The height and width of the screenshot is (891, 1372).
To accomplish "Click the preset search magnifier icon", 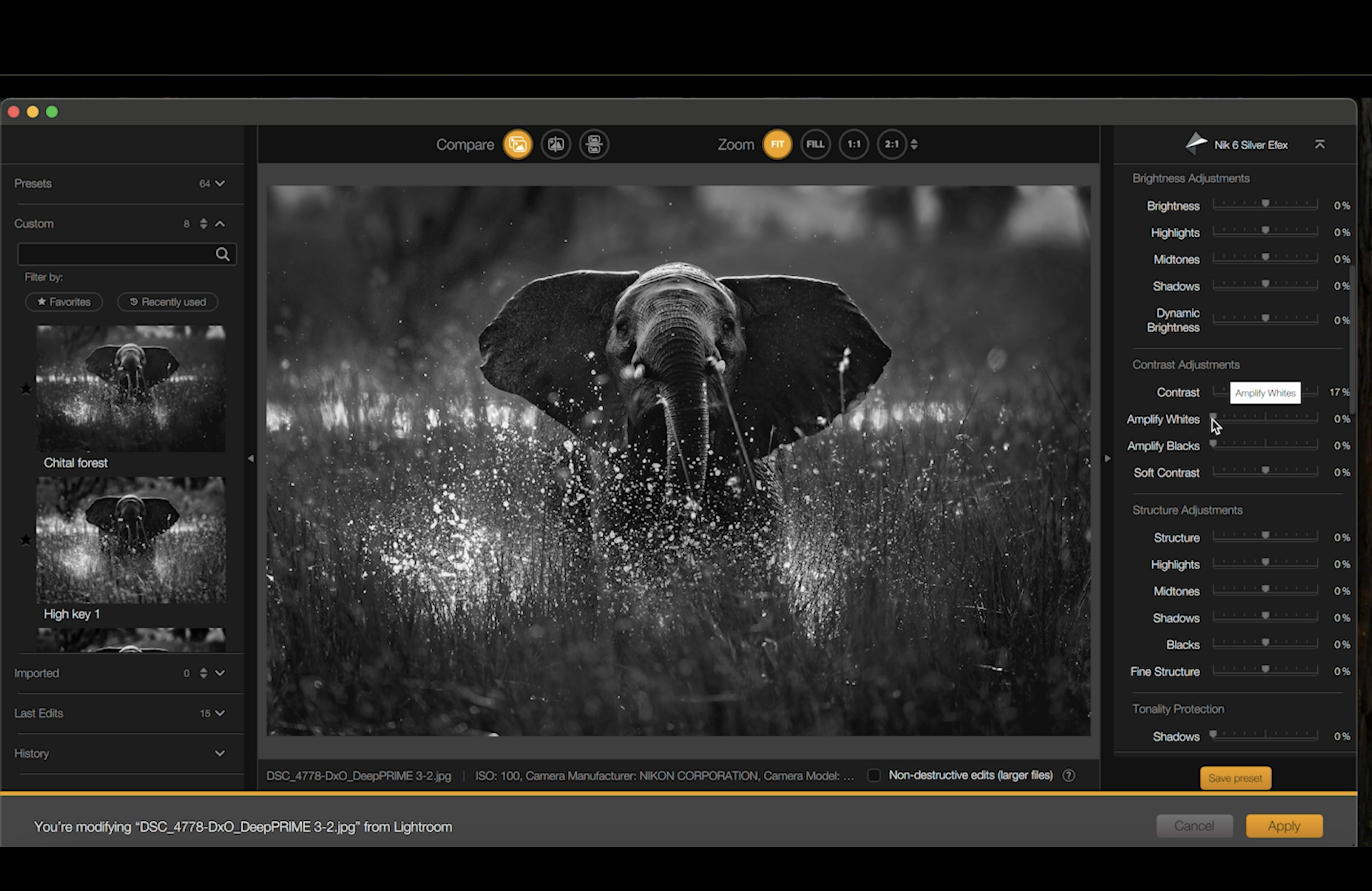I will tap(223, 254).
